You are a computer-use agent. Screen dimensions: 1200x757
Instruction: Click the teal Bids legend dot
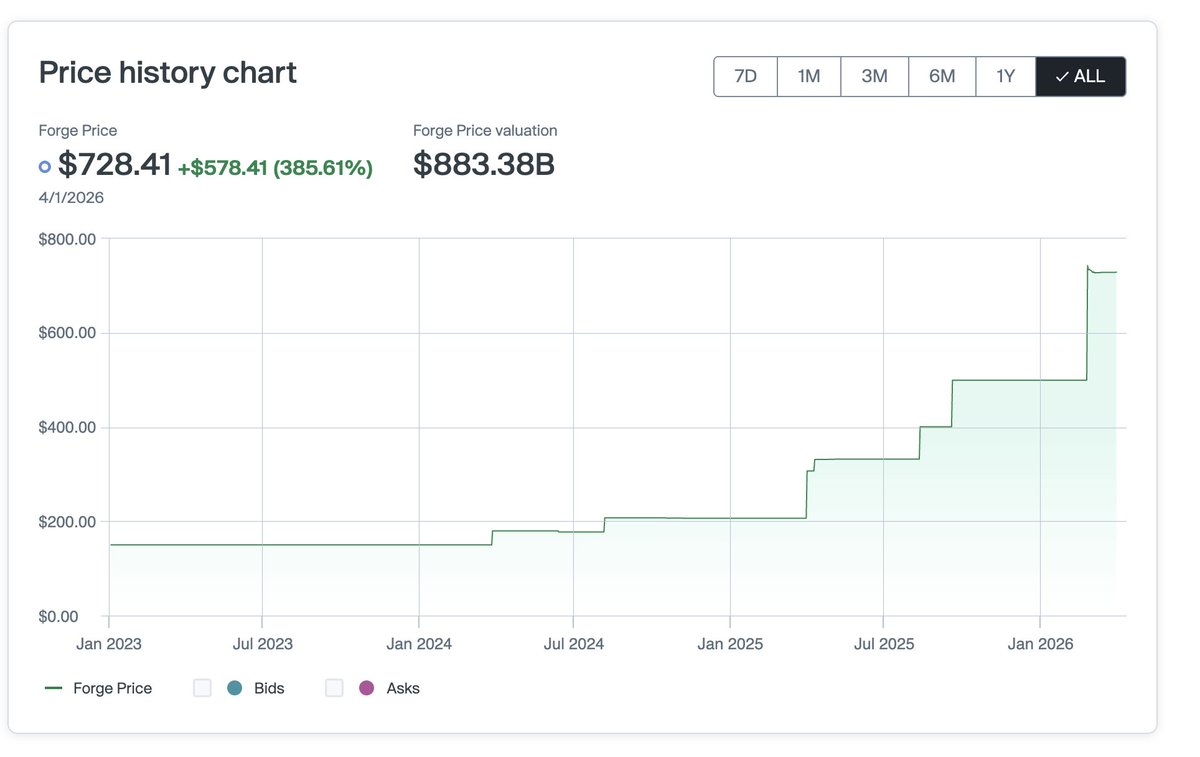(235, 688)
